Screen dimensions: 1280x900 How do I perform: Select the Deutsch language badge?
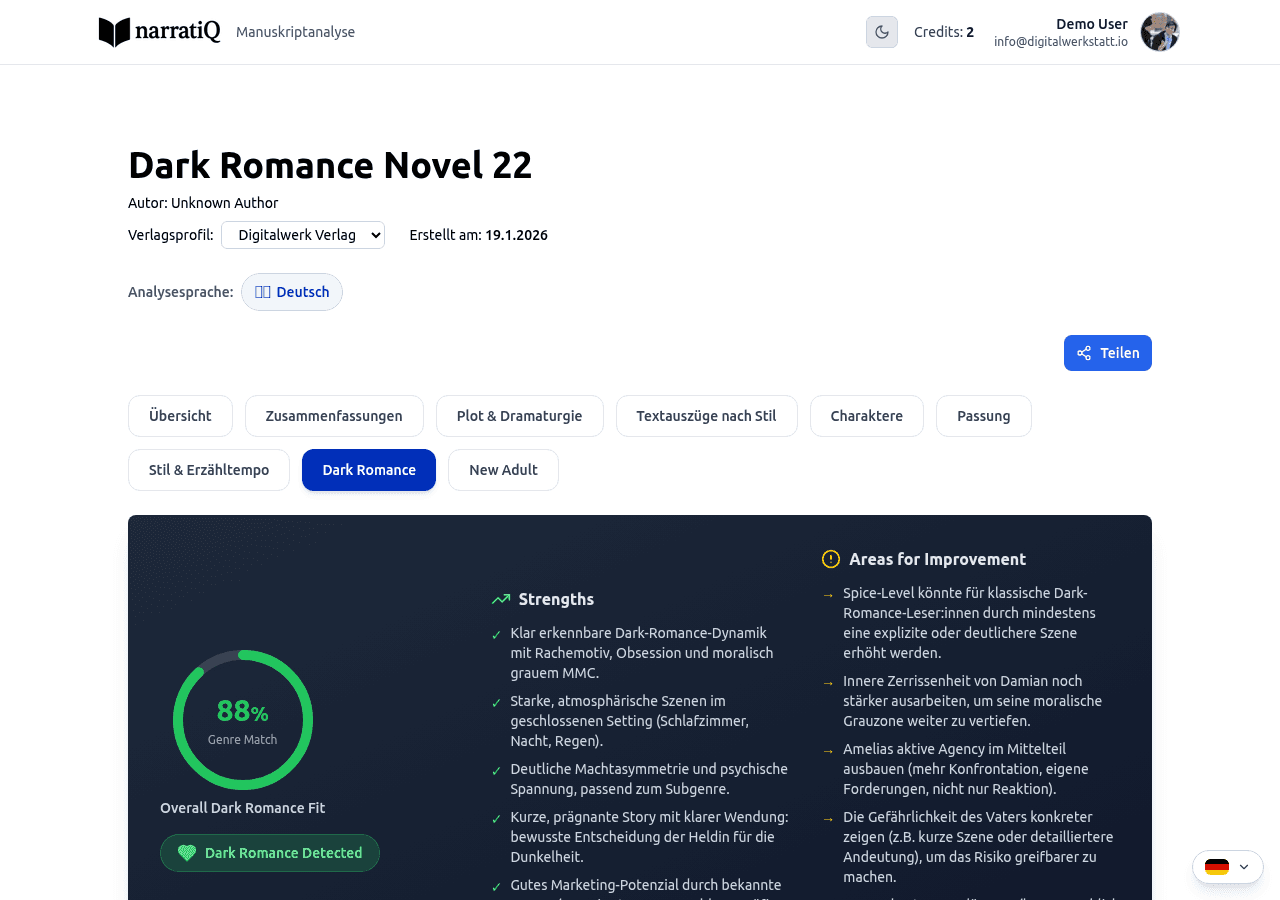(291, 291)
